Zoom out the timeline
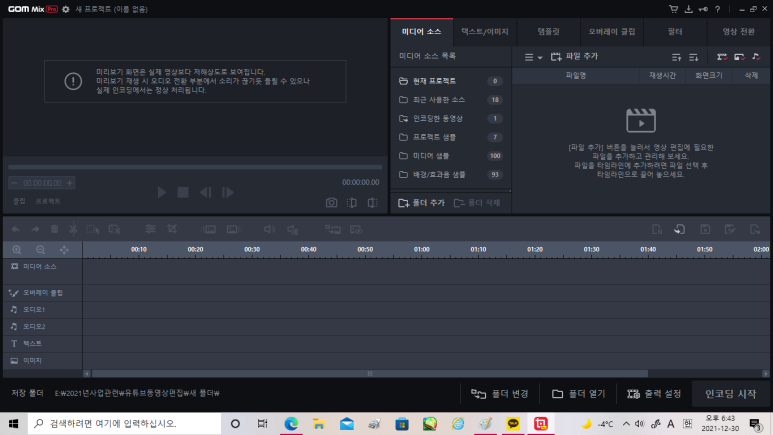The height and width of the screenshot is (435, 773). [x=40, y=250]
